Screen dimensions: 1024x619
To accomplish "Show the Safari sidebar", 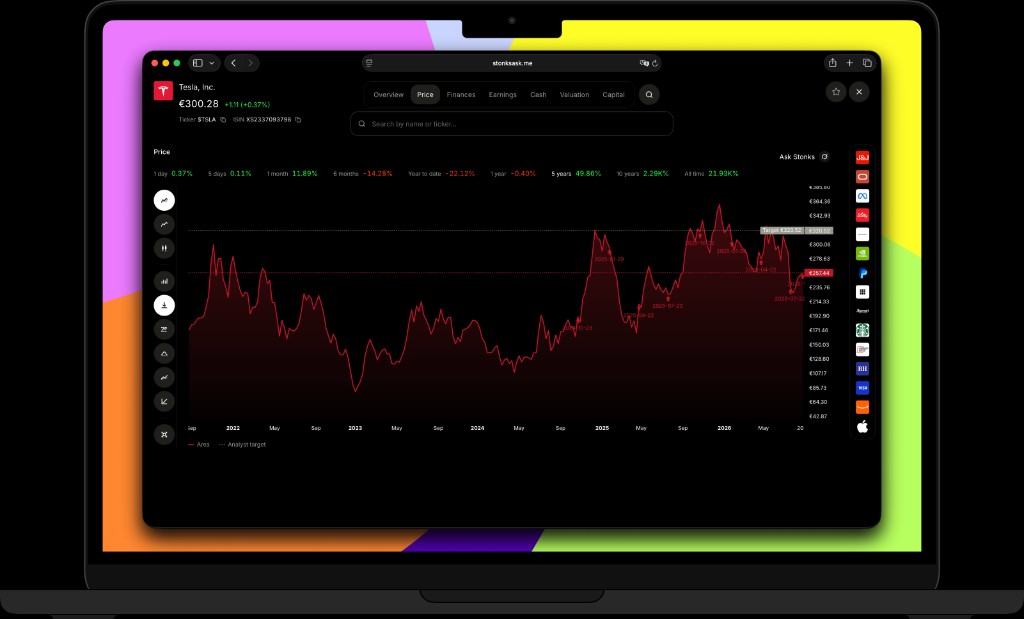I will tap(198, 63).
